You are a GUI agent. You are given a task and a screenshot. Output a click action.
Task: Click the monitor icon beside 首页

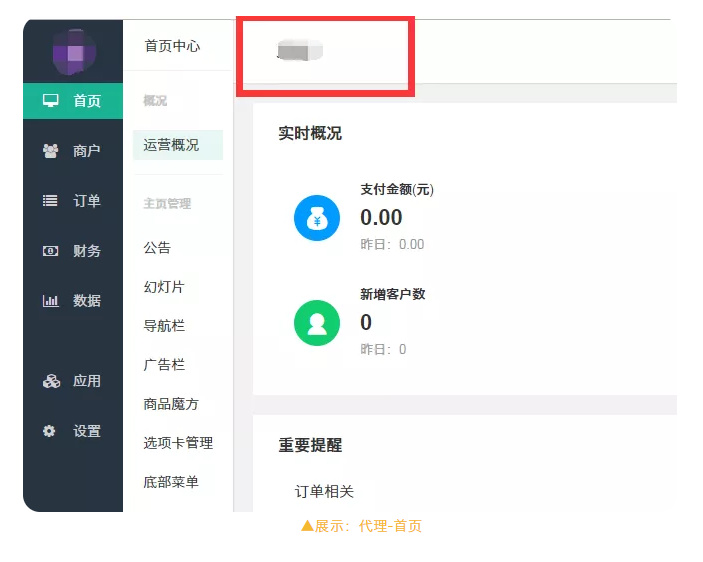point(51,100)
